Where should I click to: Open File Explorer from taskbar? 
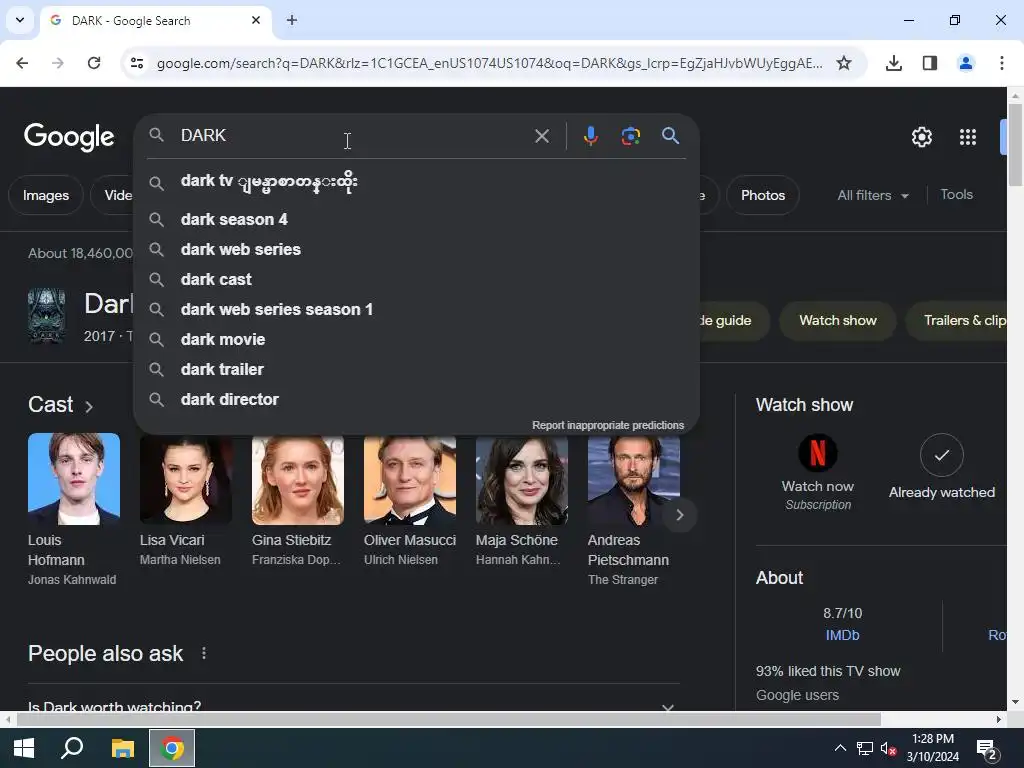pyautogui.click(x=122, y=748)
